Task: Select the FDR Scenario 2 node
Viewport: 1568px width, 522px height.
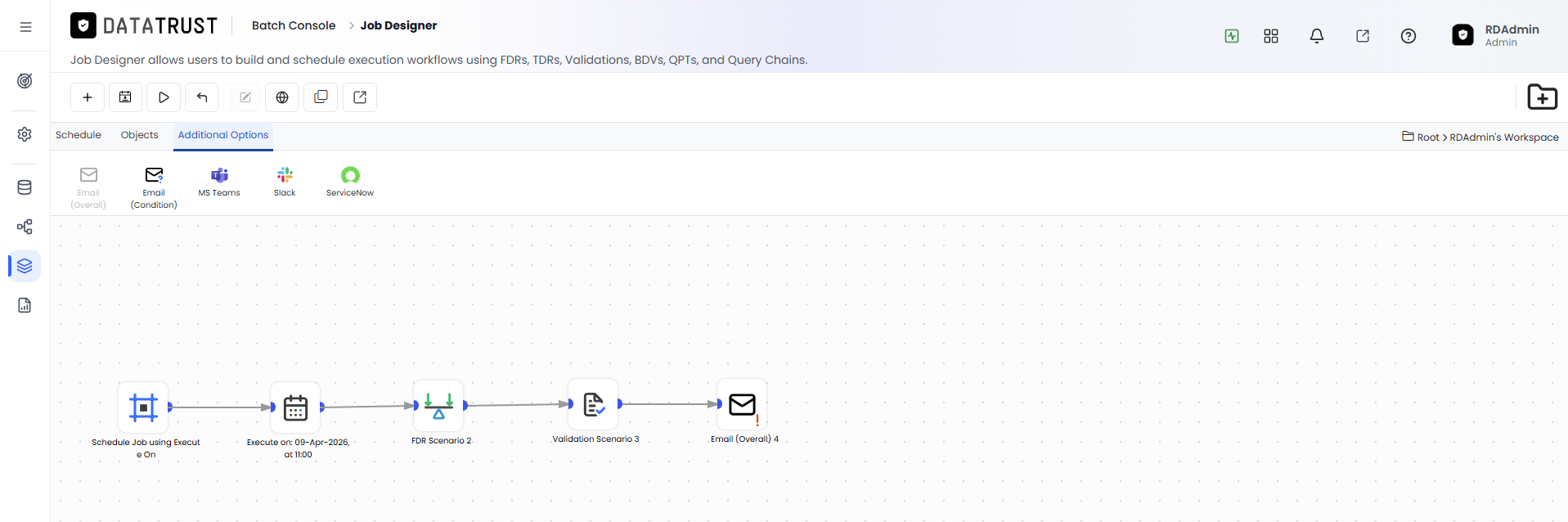Action: click(438, 405)
